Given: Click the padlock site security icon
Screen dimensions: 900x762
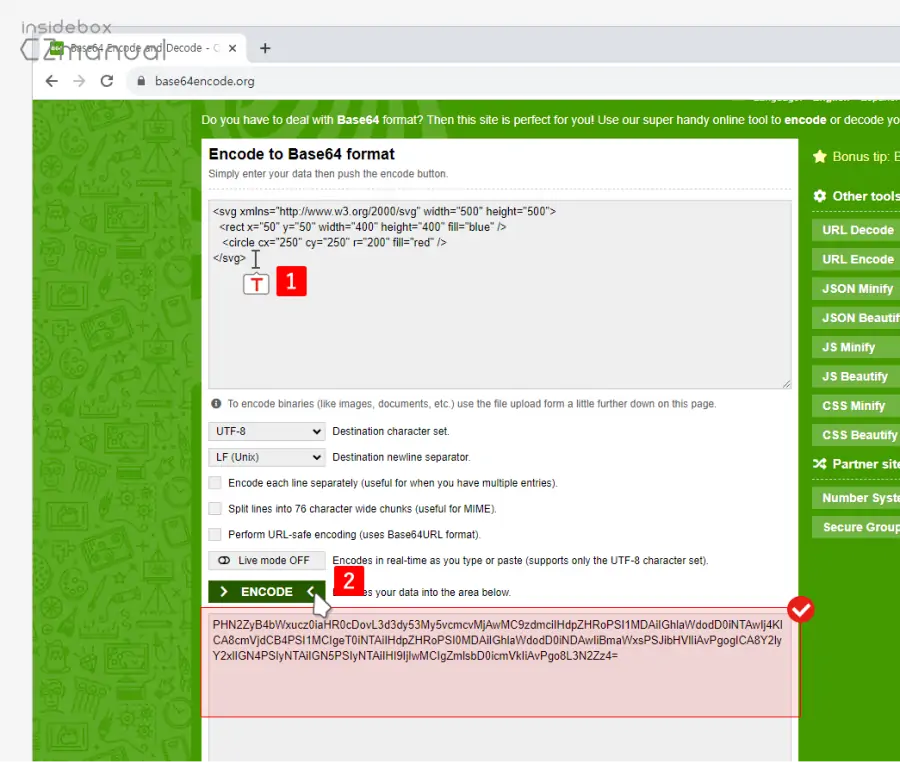Looking at the screenshot, I should click(x=141, y=81).
